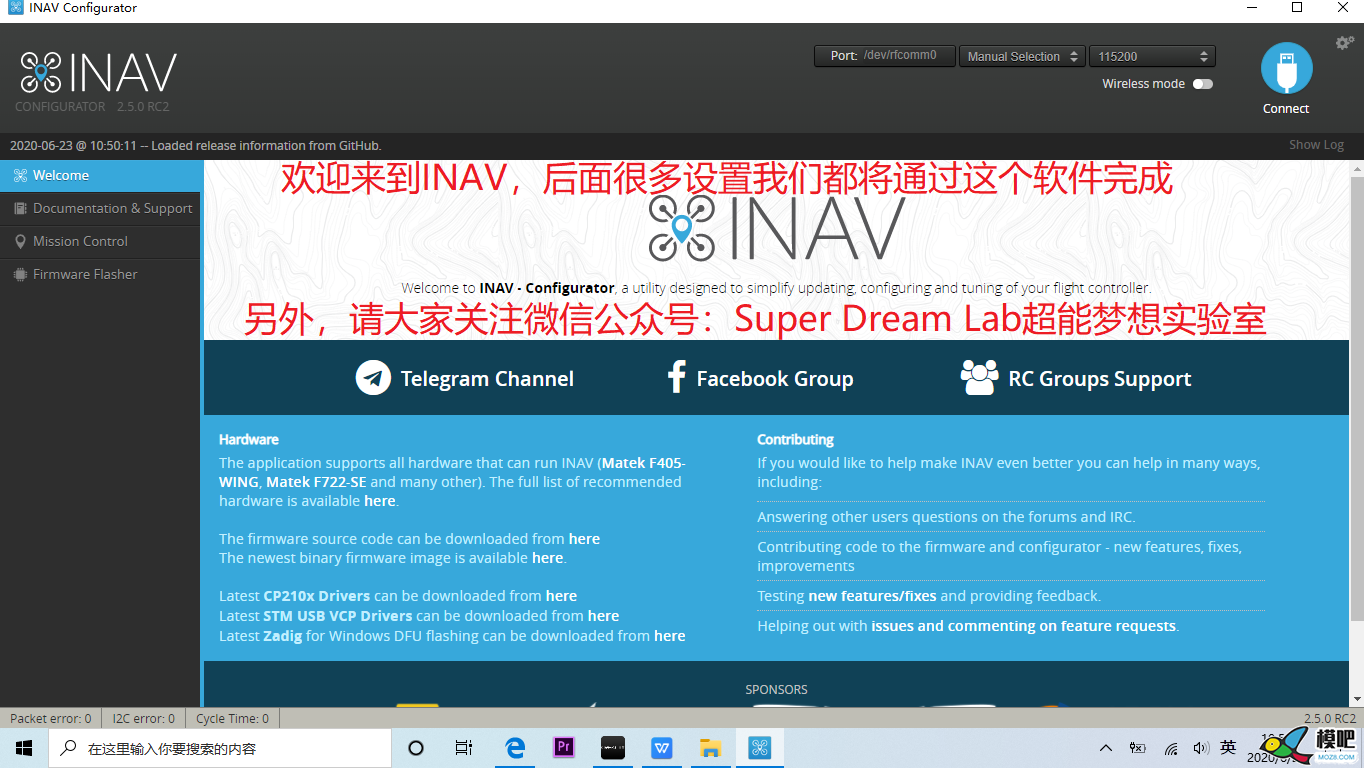The width and height of the screenshot is (1364, 772).
Task: Click the vertical scrollbar down arrow
Action: (1356, 698)
